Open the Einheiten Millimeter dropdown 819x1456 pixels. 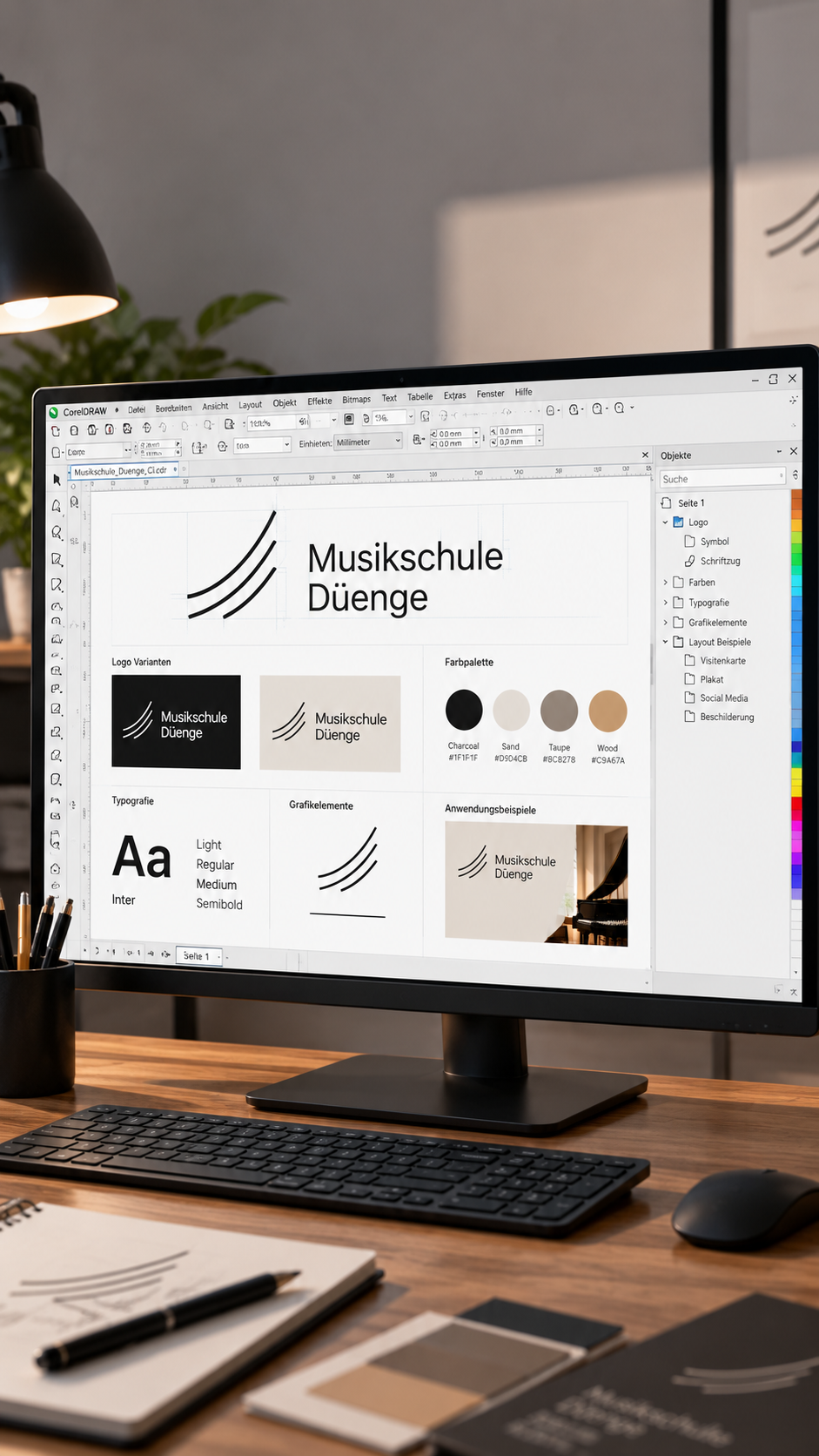coord(368,442)
